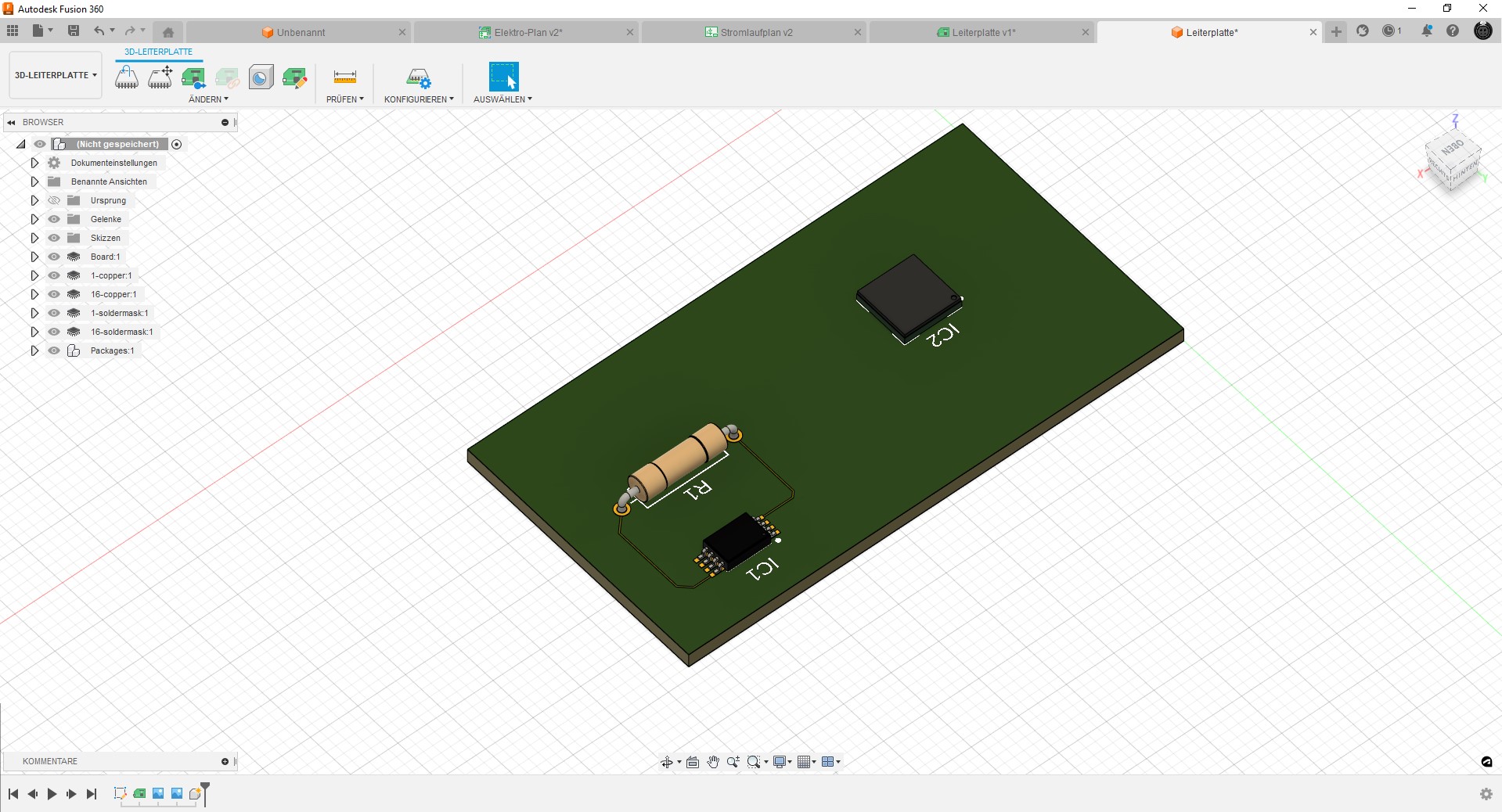The height and width of the screenshot is (812, 1502).
Task: Hide the unsaved root component
Action: point(40,144)
